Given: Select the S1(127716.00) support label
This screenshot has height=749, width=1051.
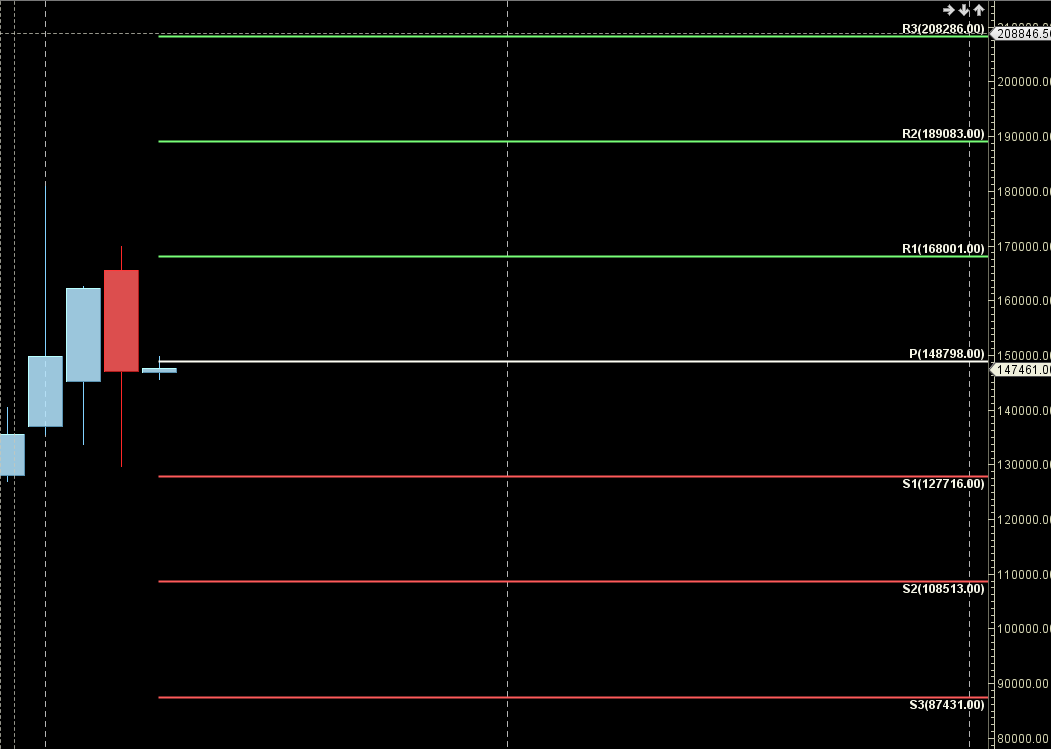Looking at the screenshot, I should point(943,484).
